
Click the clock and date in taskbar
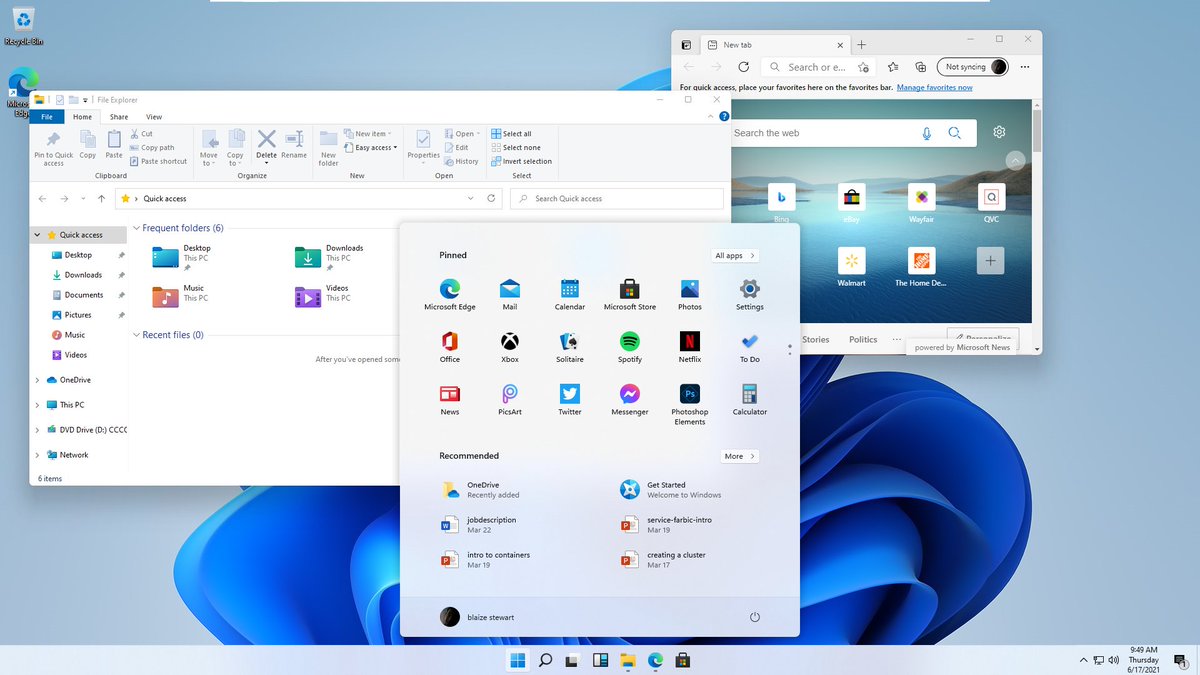pyautogui.click(x=1144, y=660)
